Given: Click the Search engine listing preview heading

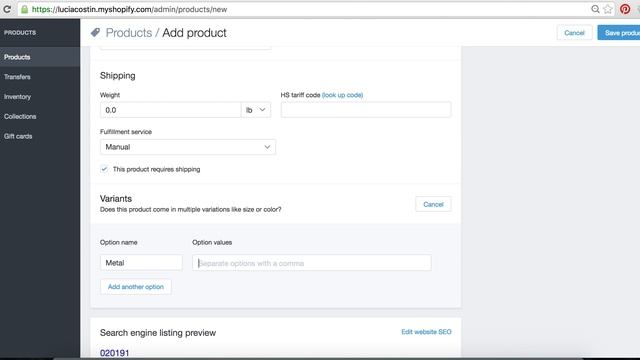Looking at the screenshot, I should [158, 333].
